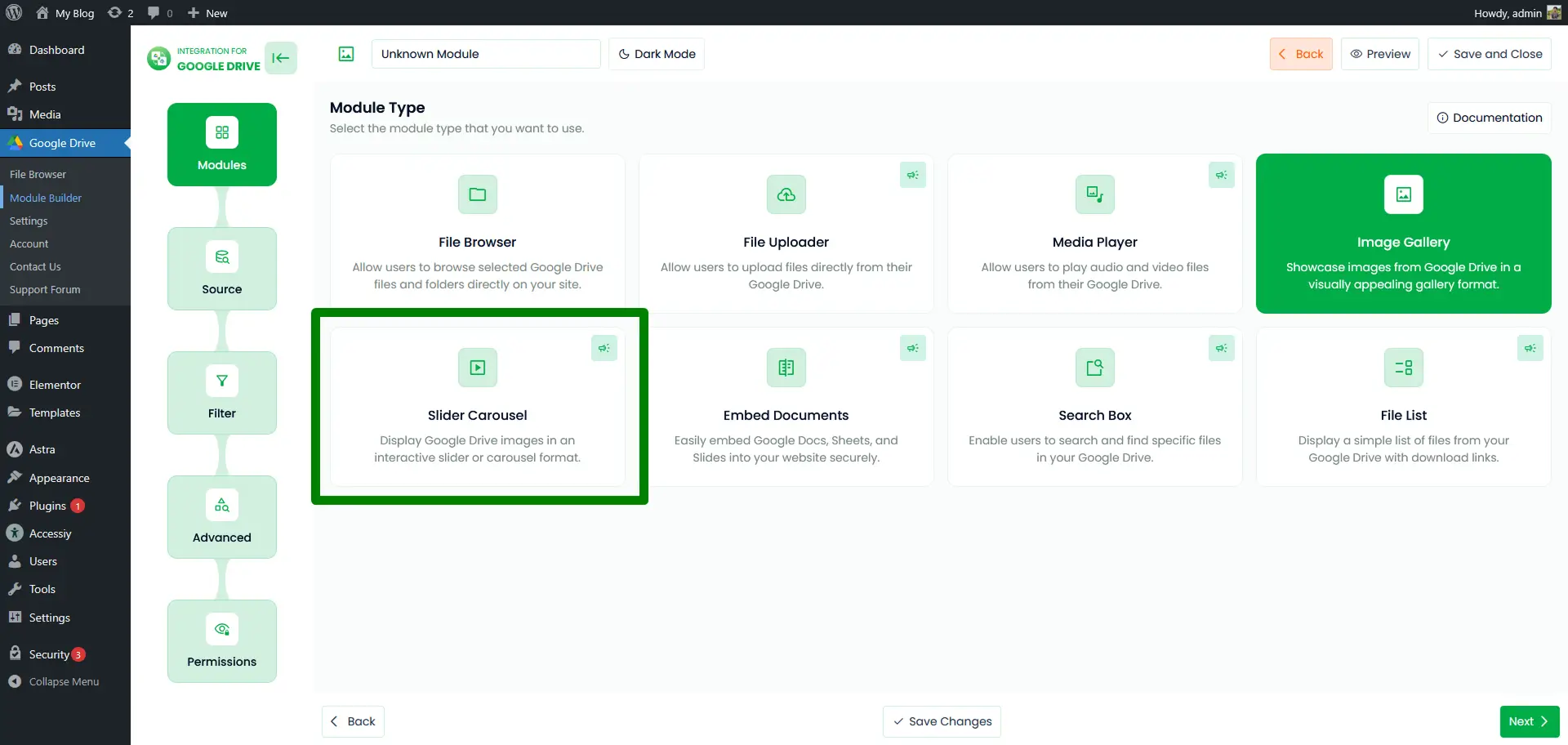
Task: Click the WordPress logo in the admin bar
Action: [x=12, y=13]
